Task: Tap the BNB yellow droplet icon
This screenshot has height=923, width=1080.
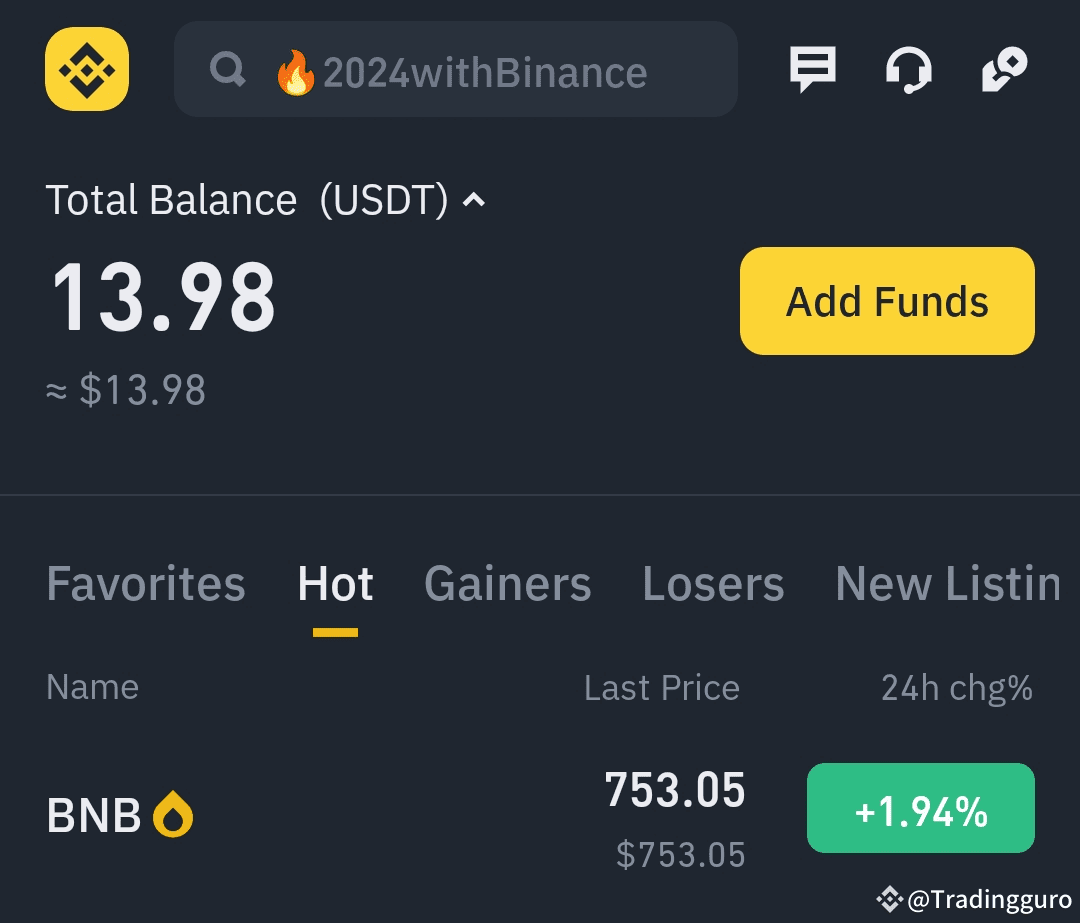Action: [173, 815]
